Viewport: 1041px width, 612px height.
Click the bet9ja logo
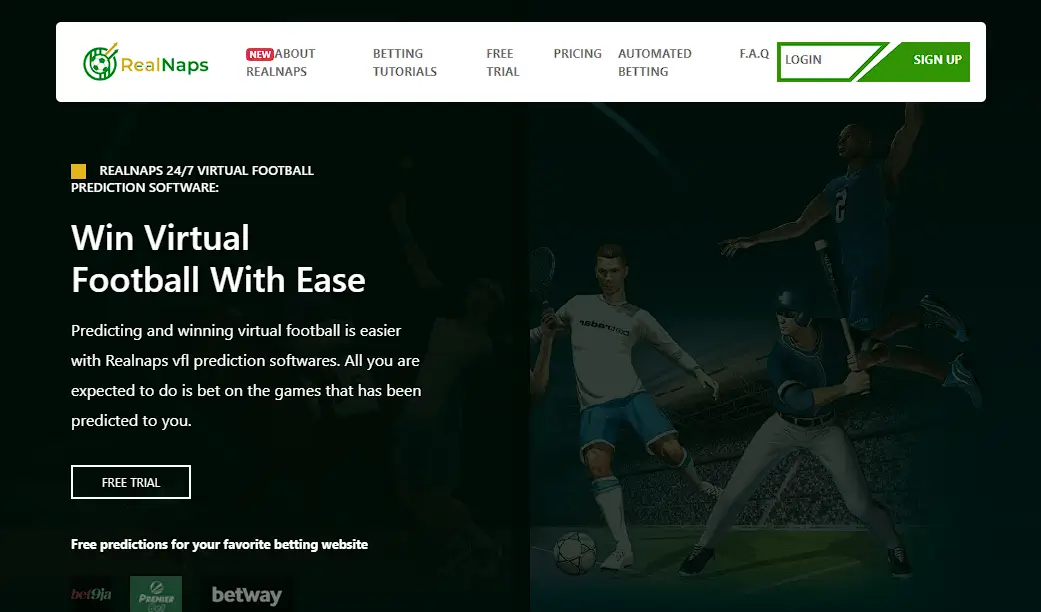pos(91,595)
